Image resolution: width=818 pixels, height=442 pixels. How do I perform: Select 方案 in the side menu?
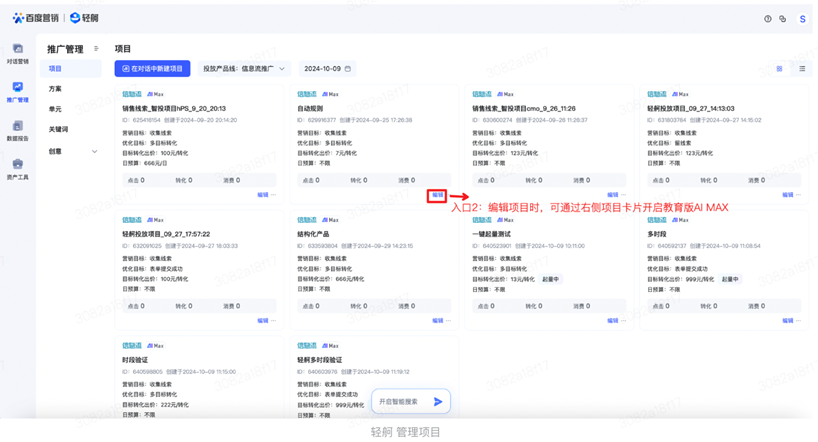(55, 89)
